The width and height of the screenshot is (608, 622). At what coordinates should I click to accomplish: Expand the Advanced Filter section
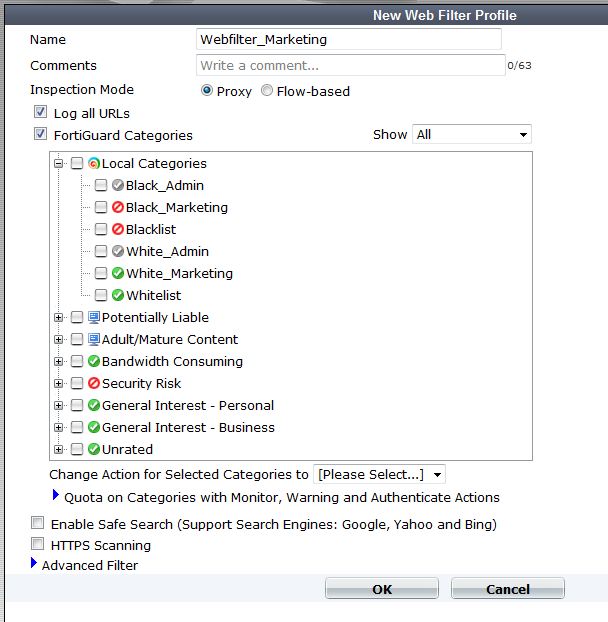(34, 563)
